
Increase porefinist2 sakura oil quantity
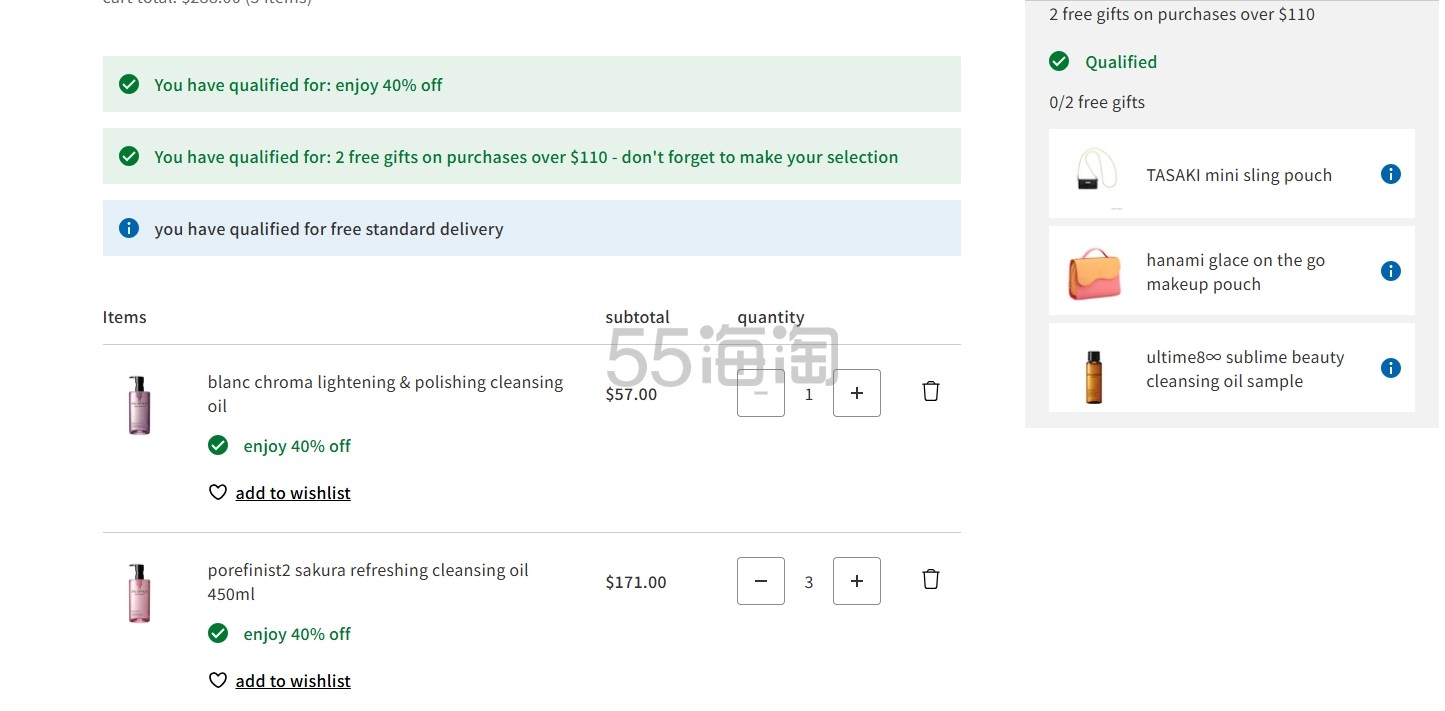[856, 581]
